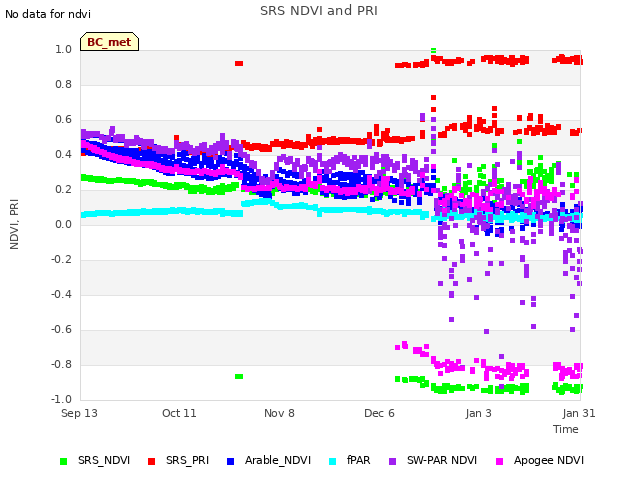Click the blue Arable_NDVI legend swatch

click(x=230, y=461)
